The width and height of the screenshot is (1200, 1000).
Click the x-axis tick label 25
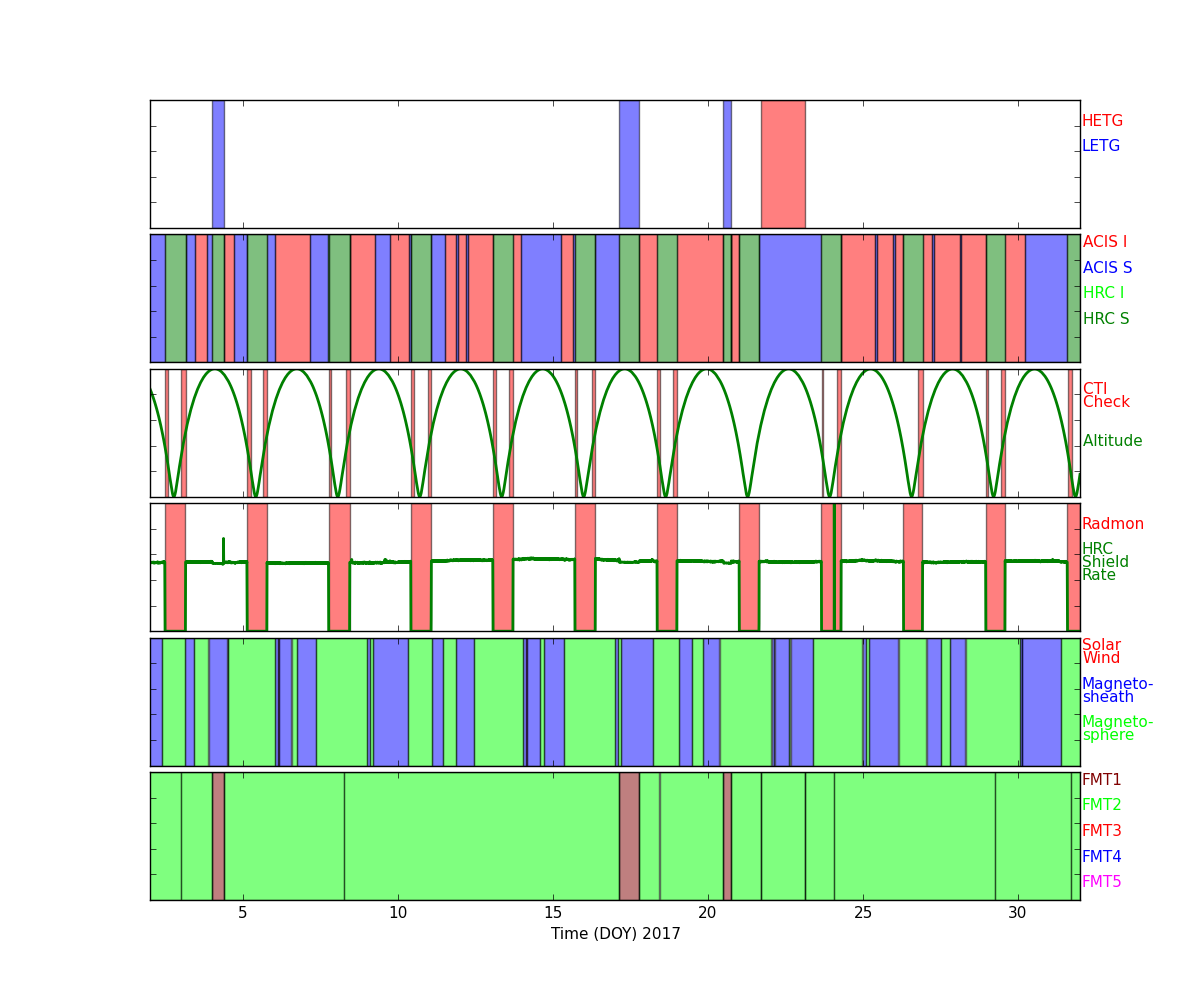click(863, 913)
